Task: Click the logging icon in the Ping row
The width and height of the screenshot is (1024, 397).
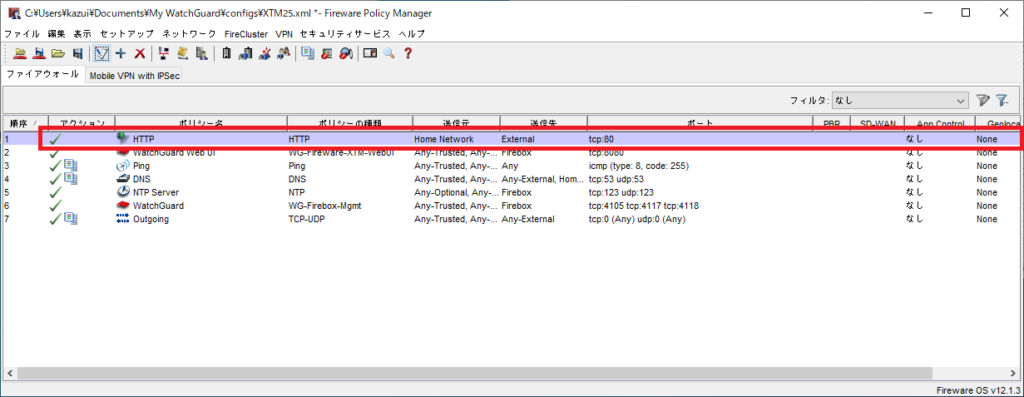Action: coord(71,166)
